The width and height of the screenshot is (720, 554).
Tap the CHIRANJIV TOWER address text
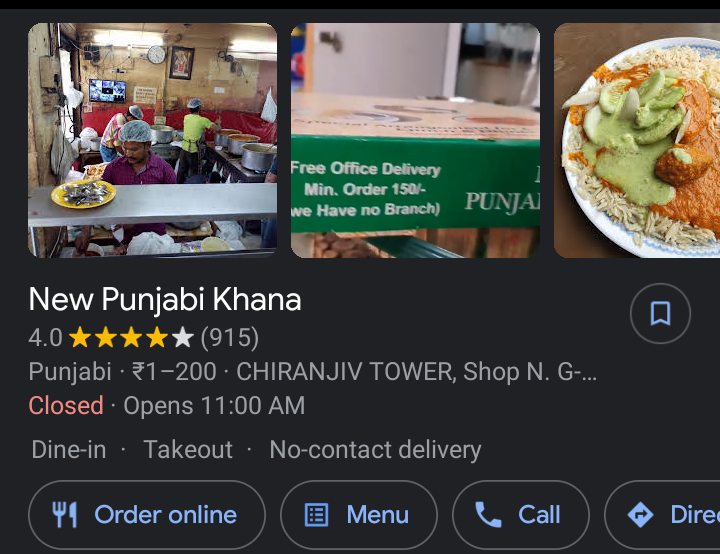(x=416, y=371)
